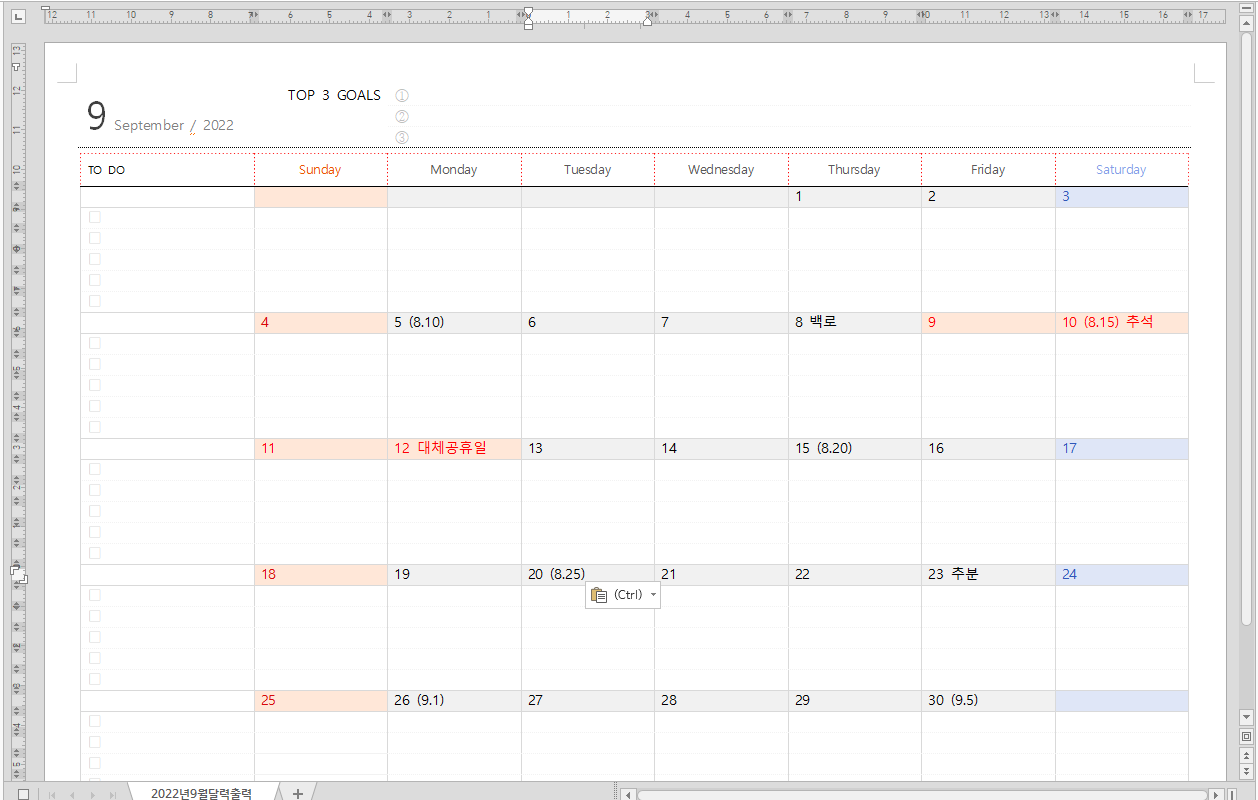Screen dimensions: 1258x800
Task: Click the '30 (9.5)' date cell
Action: [988, 701]
